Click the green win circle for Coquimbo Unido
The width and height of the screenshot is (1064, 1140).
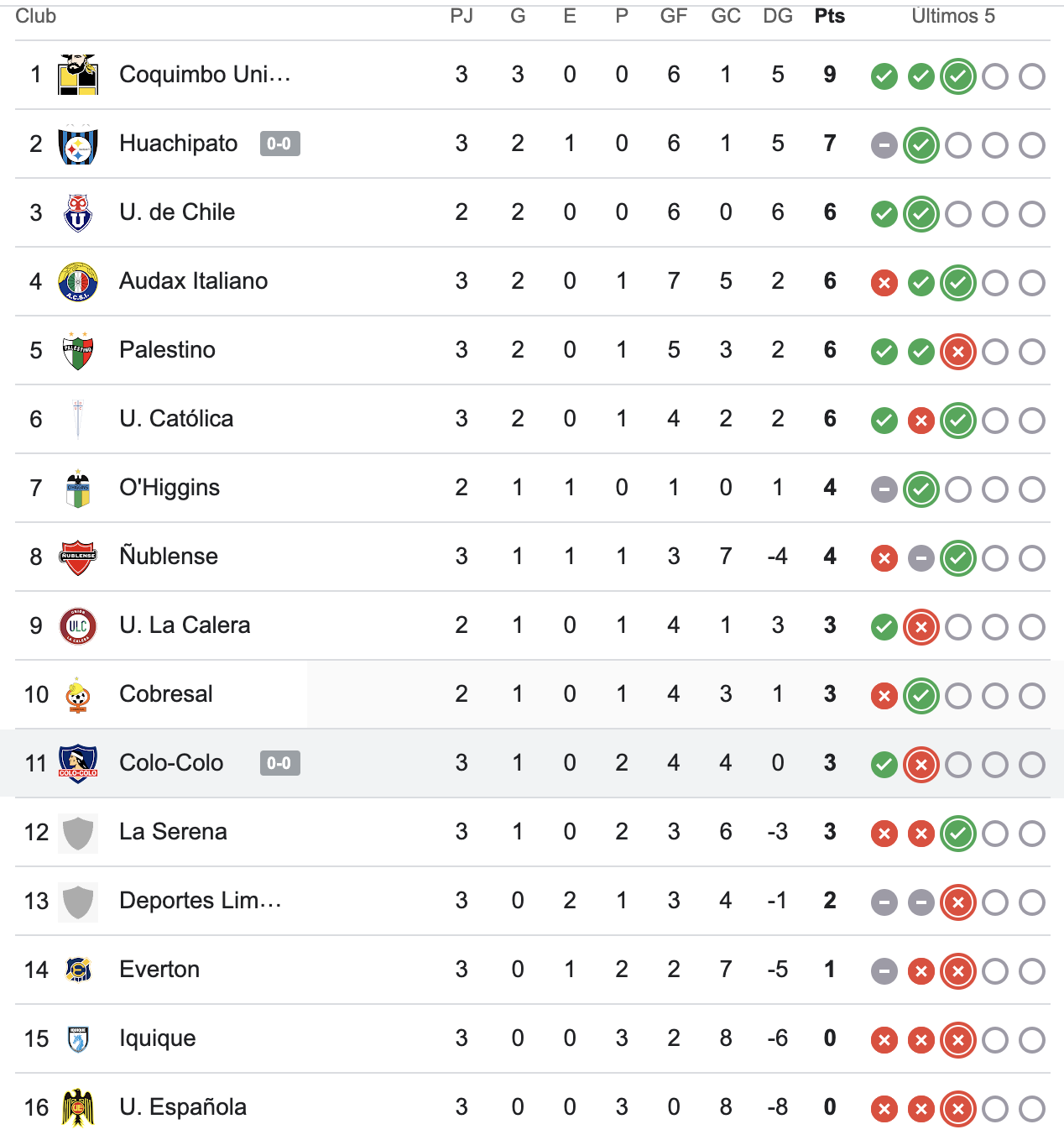[x=884, y=76]
